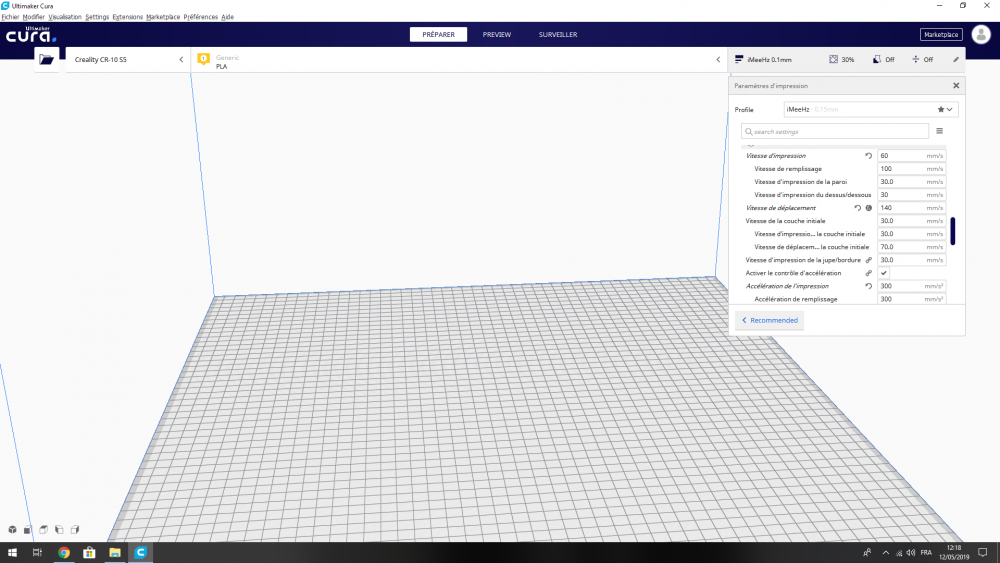
Task: Click link icon beside Vitesse d'impression de la jupe/bordure
Action: (869, 260)
